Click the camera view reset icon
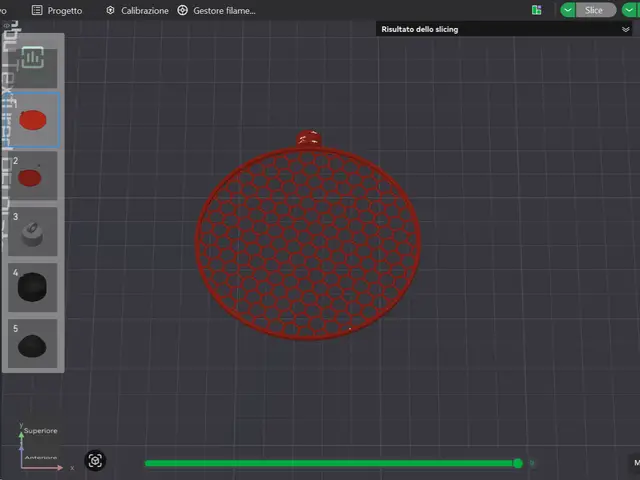Image resolution: width=640 pixels, height=480 pixels. (95, 461)
